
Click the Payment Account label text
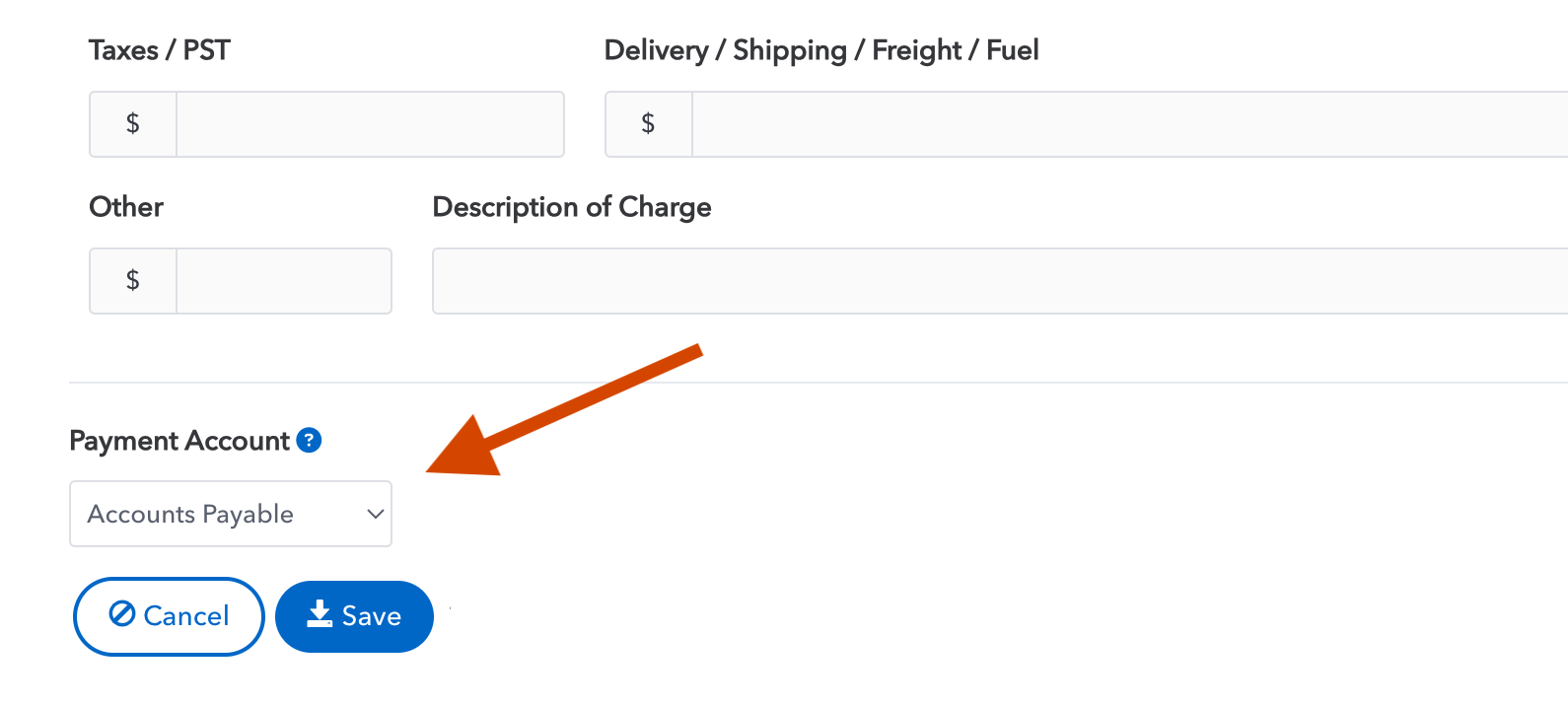click(179, 441)
